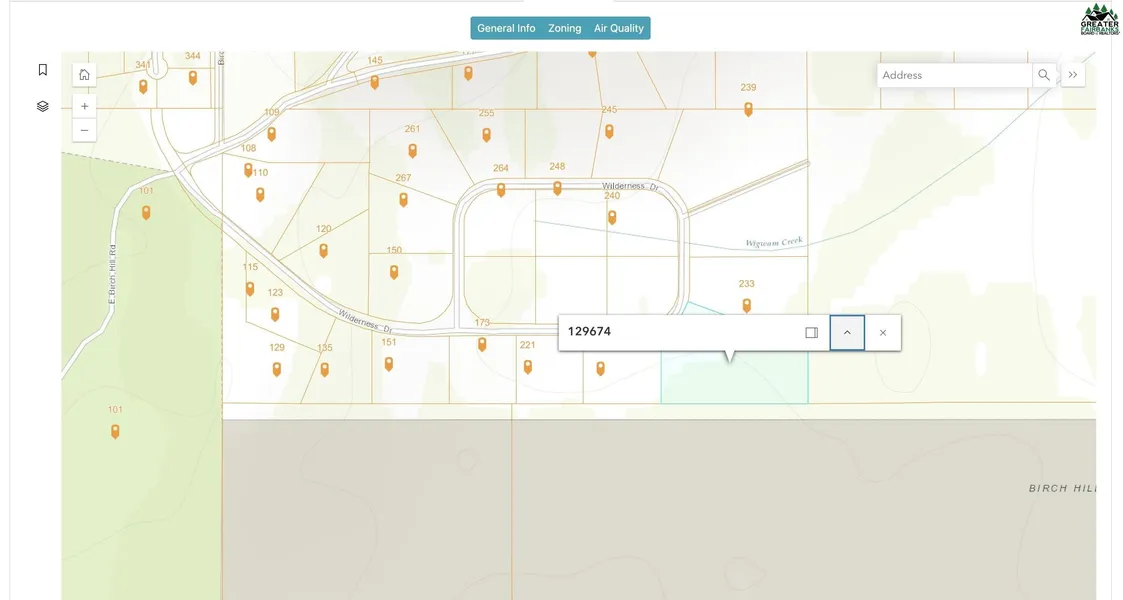
Task: Select the map pin numbered 150
Action: coord(394,271)
